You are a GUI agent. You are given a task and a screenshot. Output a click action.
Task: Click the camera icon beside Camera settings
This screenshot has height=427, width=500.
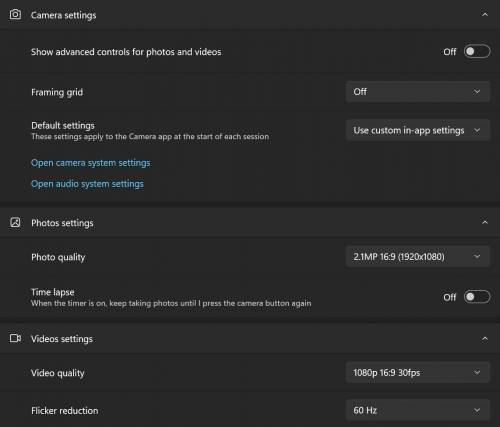tap(15, 15)
